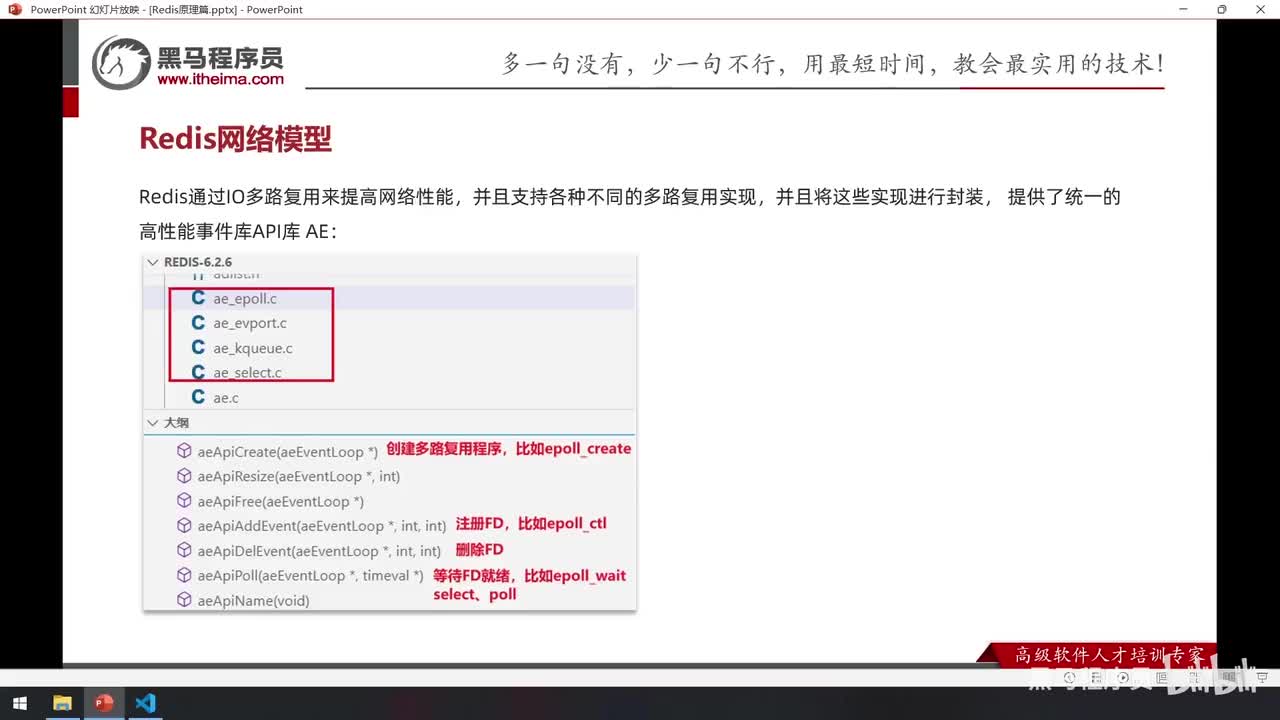Image resolution: width=1280 pixels, height=720 pixels.
Task: Click the REDIS-6.2.6 folder label
Action: (x=198, y=262)
